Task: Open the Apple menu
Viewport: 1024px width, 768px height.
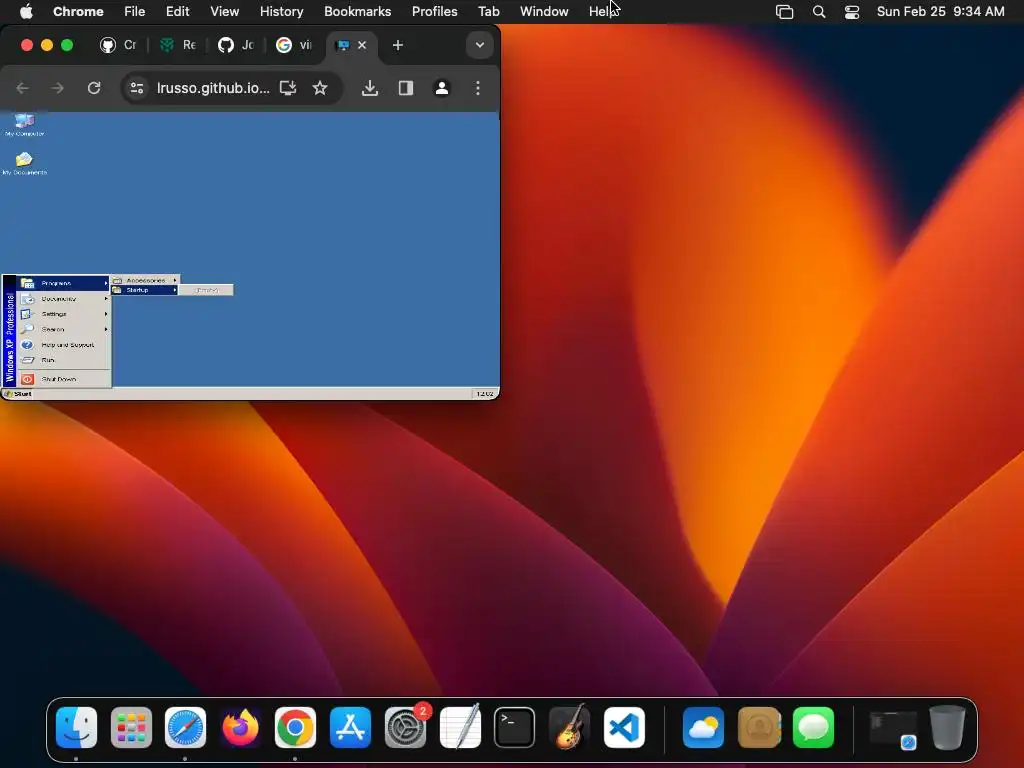Action: [x=25, y=11]
